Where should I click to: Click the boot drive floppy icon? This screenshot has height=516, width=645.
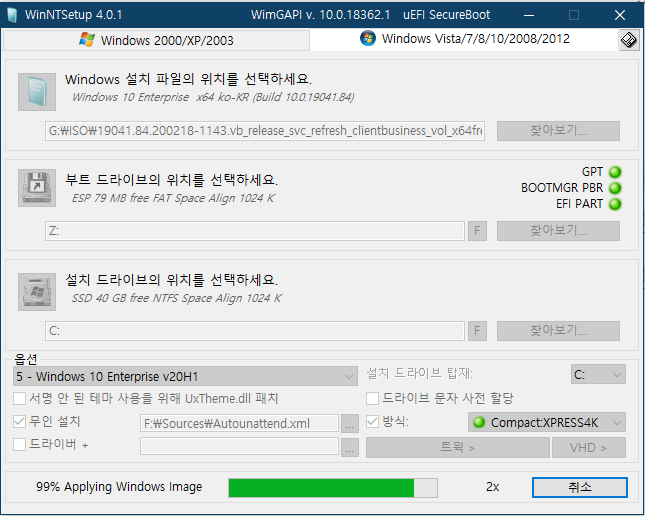37,188
